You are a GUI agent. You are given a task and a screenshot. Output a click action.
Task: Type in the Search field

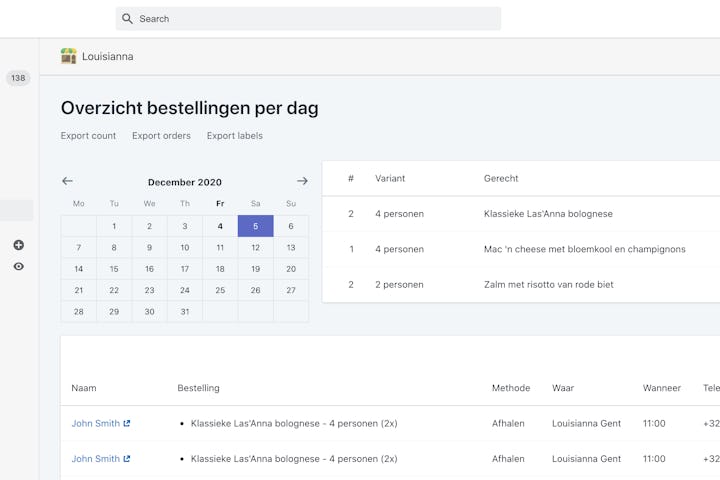click(x=310, y=19)
